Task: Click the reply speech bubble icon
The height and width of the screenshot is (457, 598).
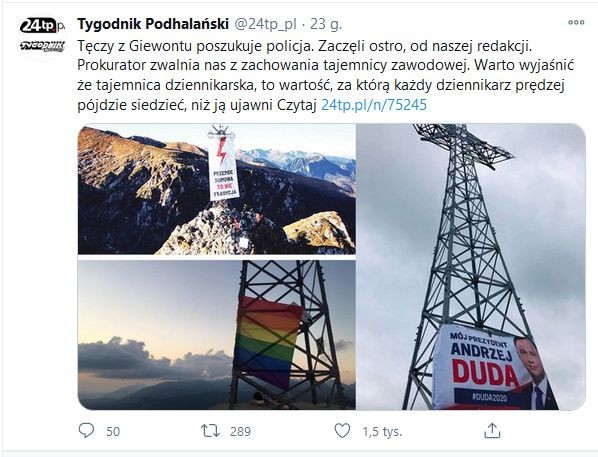Action: [x=86, y=431]
